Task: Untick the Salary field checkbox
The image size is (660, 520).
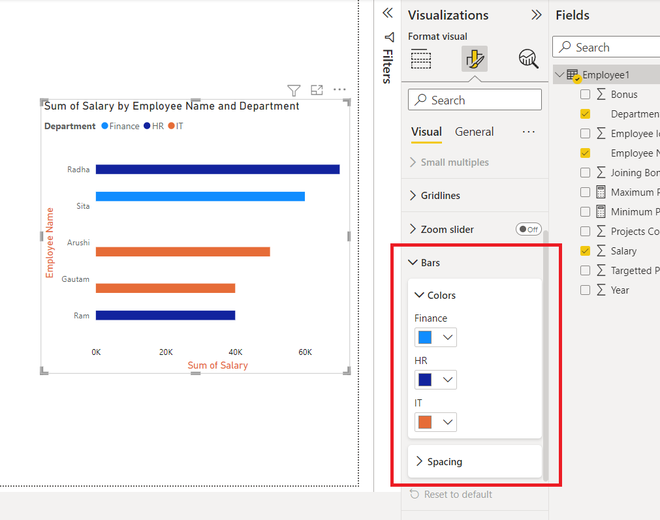Action: pyautogui.click(x=585, y=251)
